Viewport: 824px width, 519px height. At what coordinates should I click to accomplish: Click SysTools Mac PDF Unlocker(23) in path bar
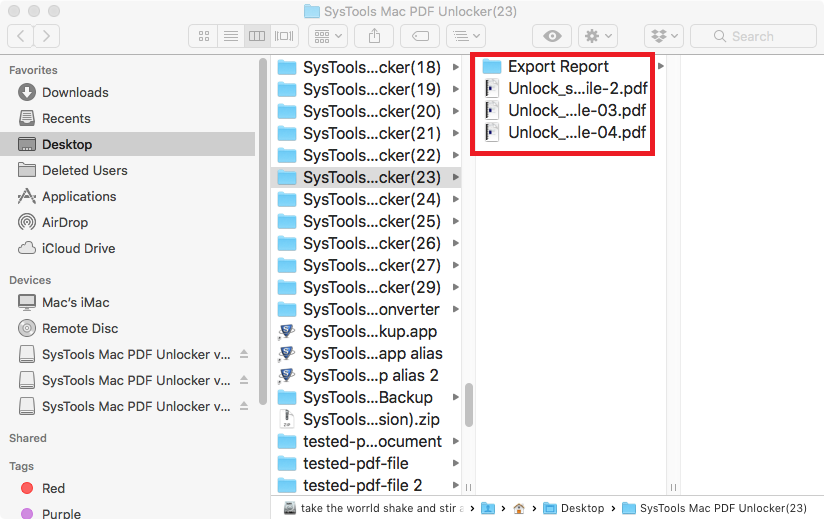tap(715, 508)
